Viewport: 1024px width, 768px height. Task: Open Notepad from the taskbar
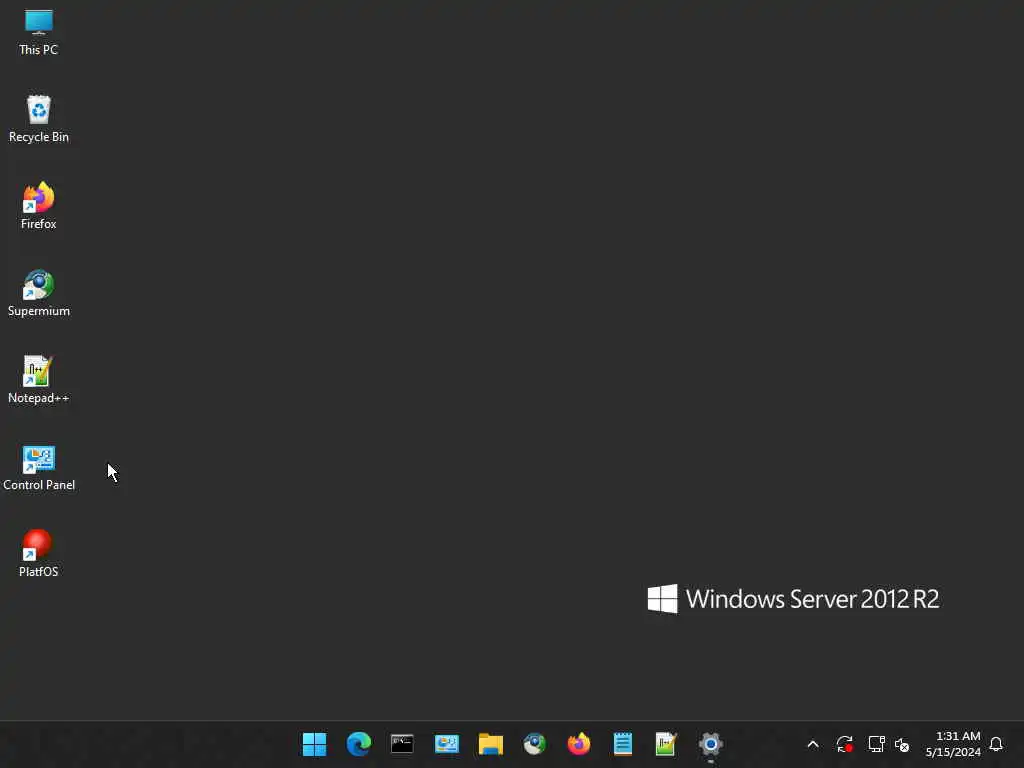click(x=623, y=744)
